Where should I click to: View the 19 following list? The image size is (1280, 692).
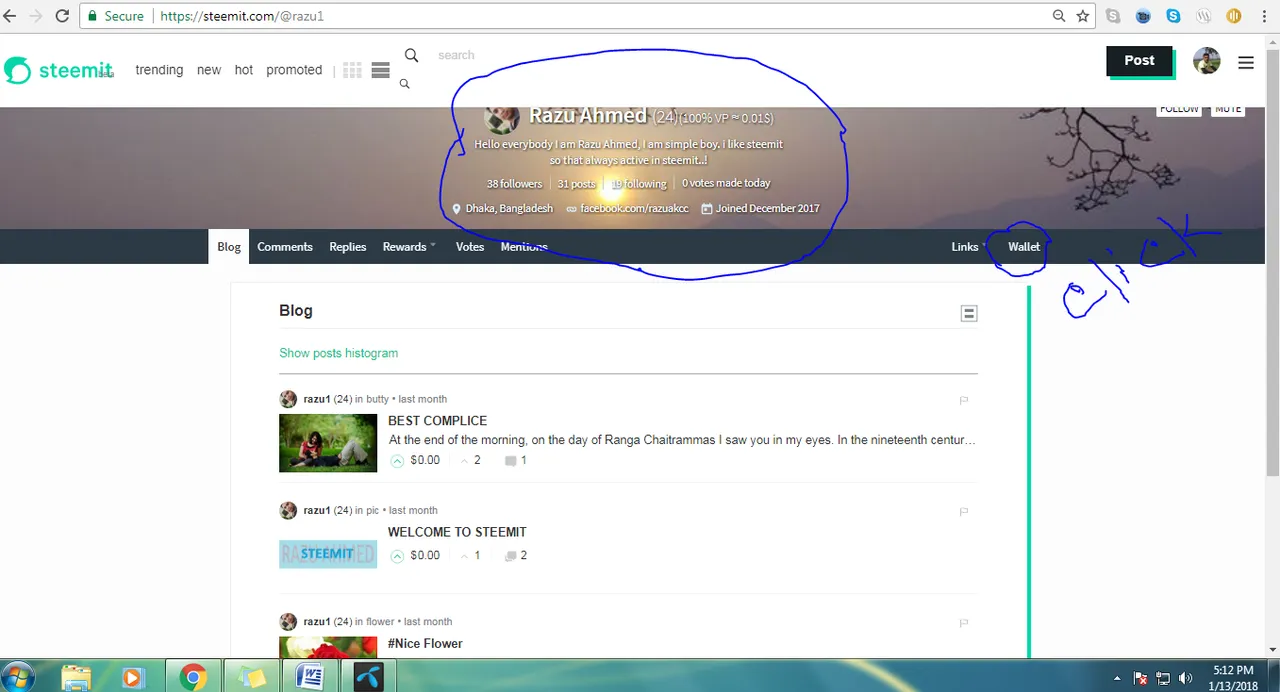click(639, 183)
